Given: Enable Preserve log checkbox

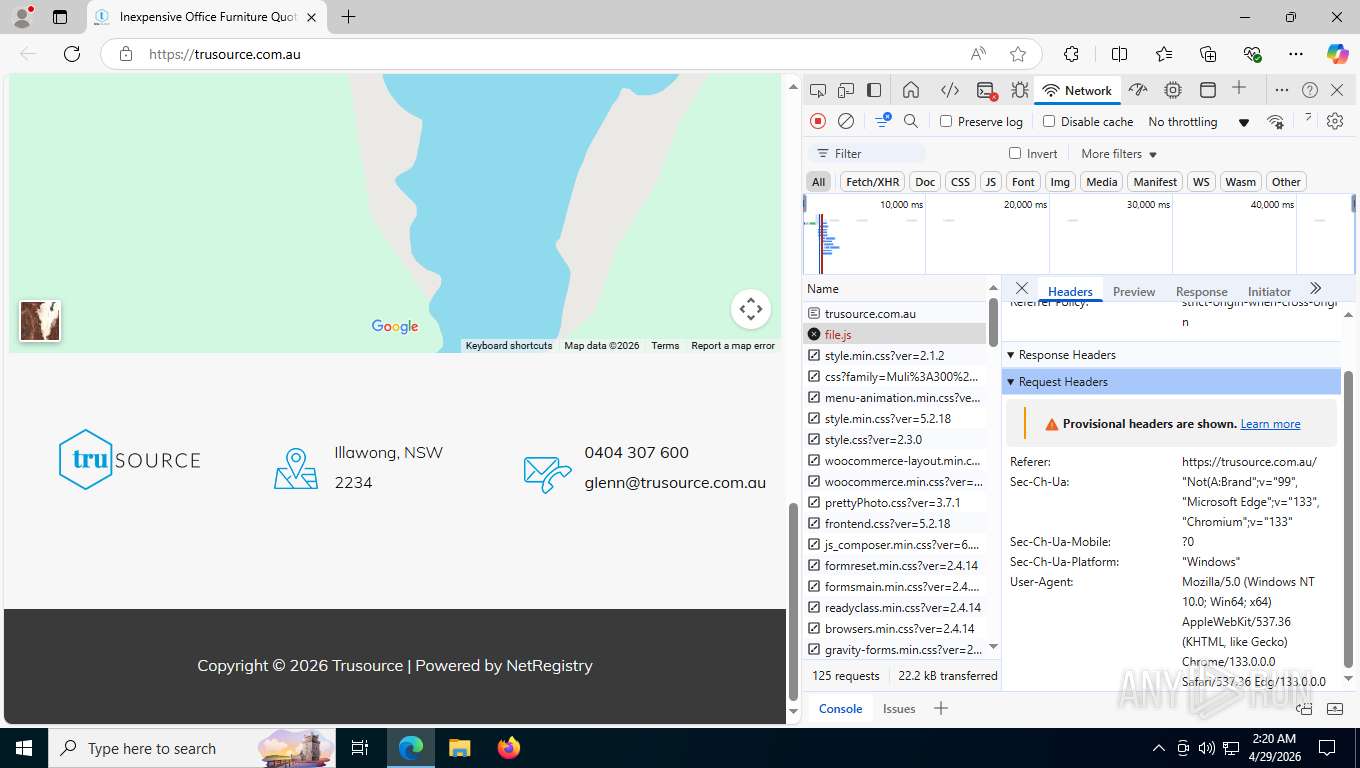Looking at the screenshot, I should point(946,121).
